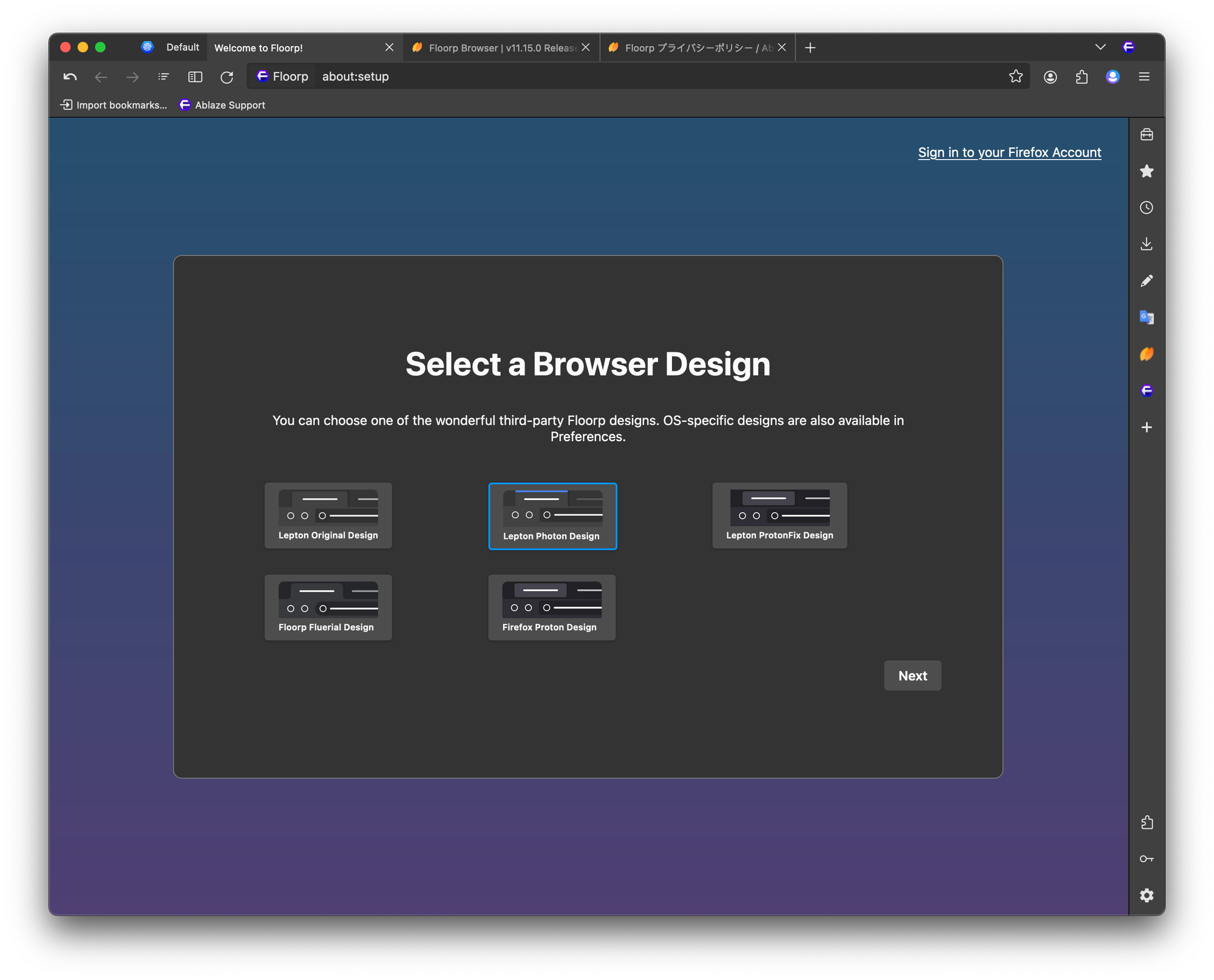
Task: Click Import bookmarks... in bookmarks bar
Action: click(114, 105)
